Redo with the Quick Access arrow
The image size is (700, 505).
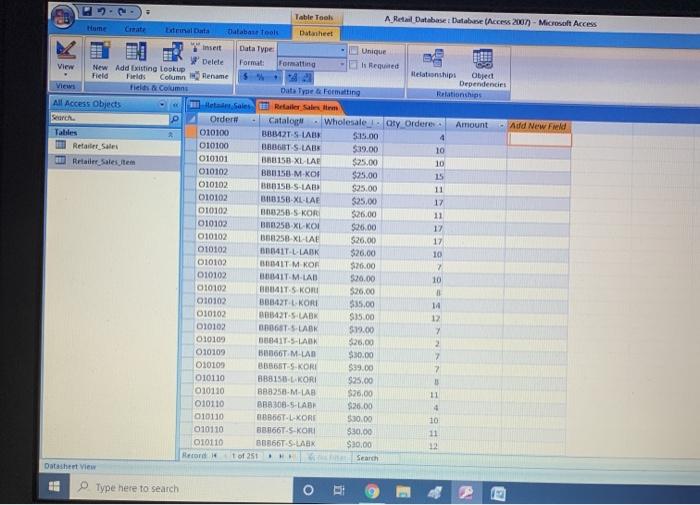(121, 12)
